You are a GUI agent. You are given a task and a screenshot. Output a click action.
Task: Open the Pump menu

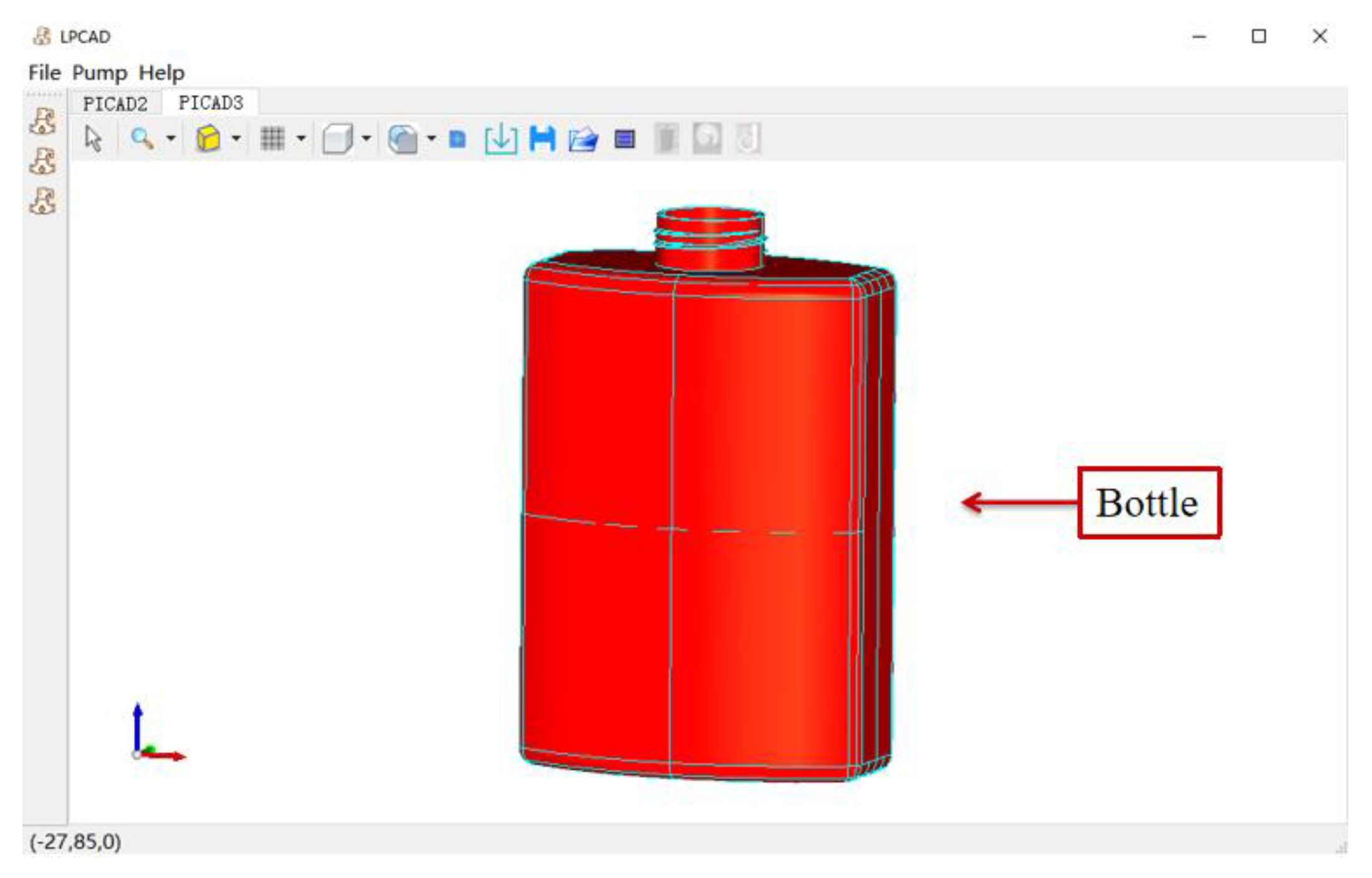point(99,73)
